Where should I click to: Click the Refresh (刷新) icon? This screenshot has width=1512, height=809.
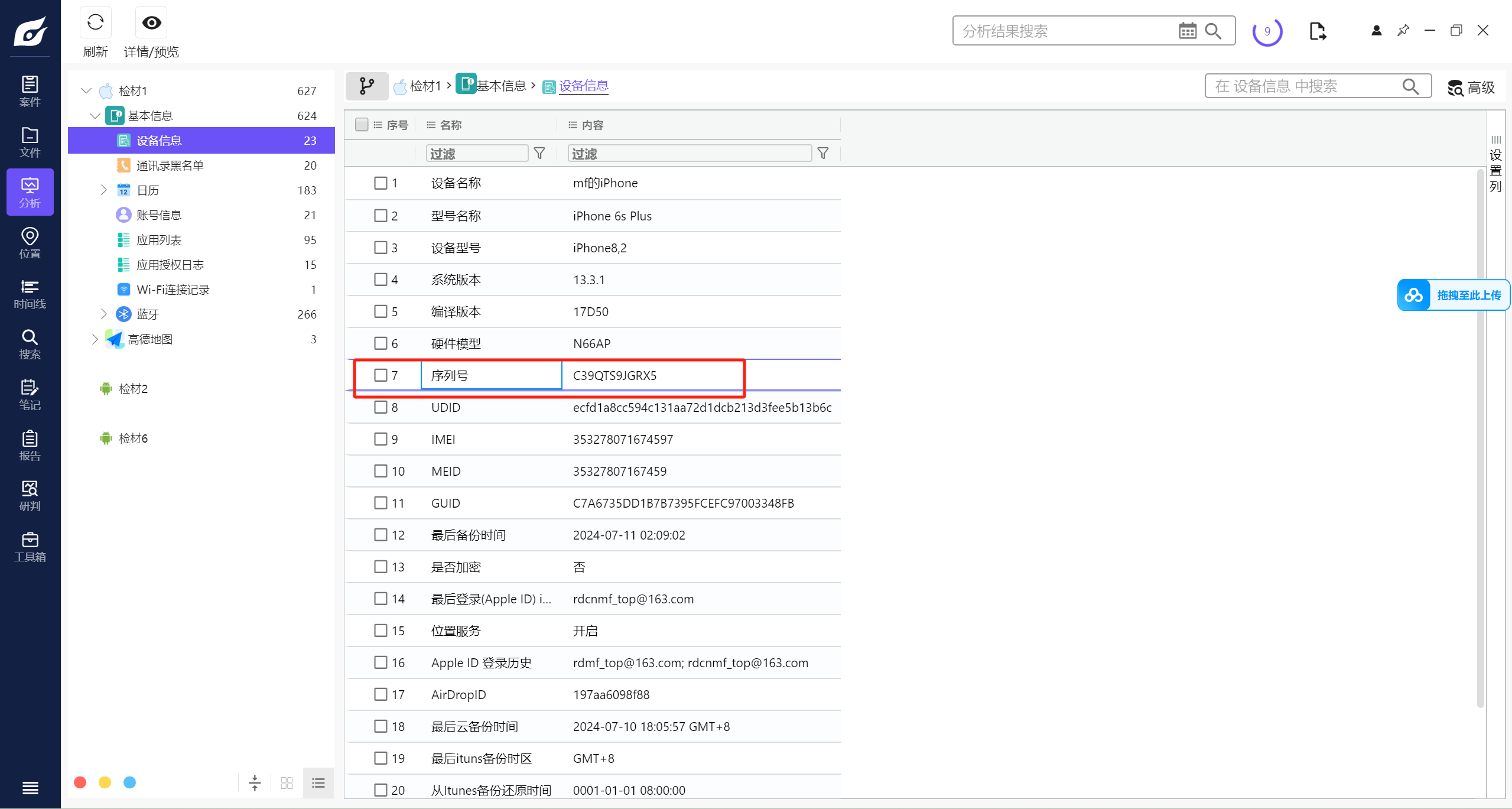95,23
